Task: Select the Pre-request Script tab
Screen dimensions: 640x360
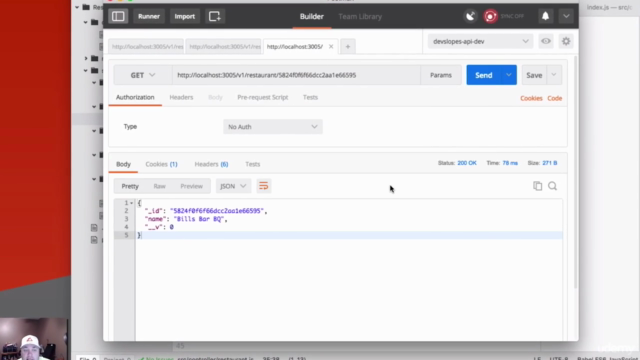Action: (x=262, y=97)
